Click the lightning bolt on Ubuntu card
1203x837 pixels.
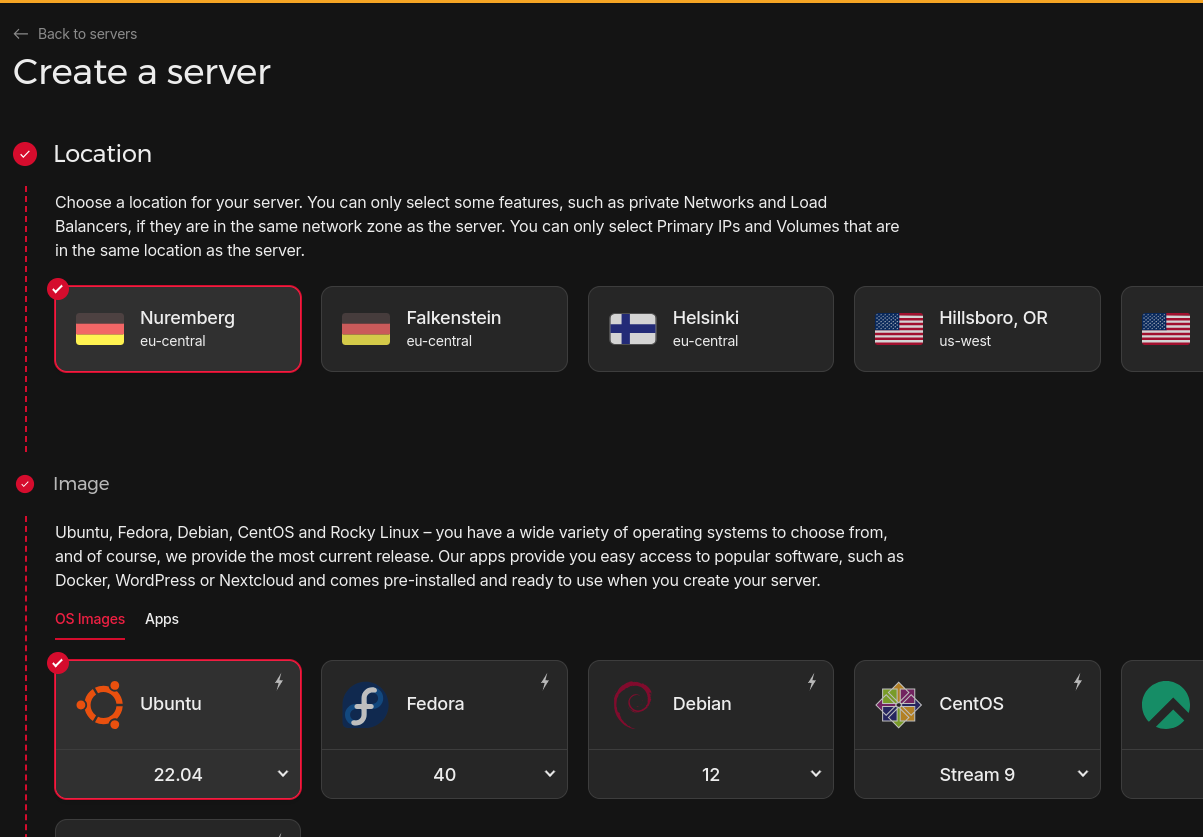point(279,681)
